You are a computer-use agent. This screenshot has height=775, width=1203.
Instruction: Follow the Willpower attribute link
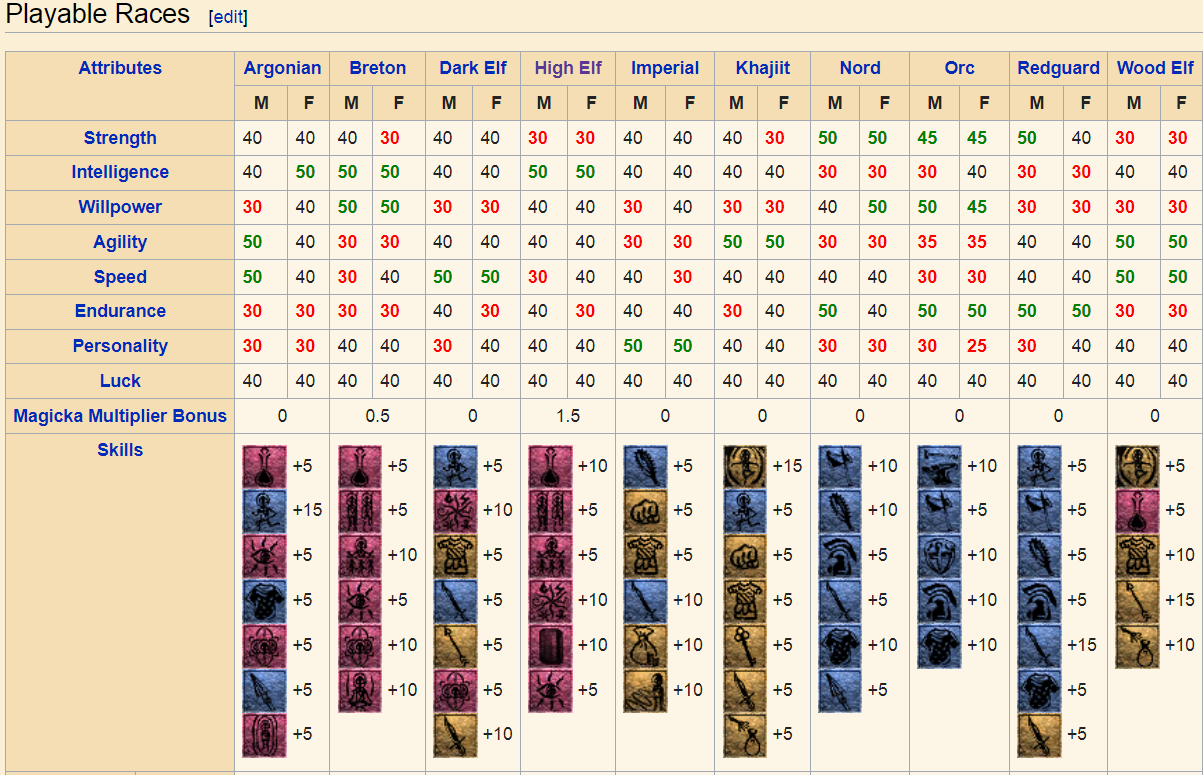click(x=120, y=207)
